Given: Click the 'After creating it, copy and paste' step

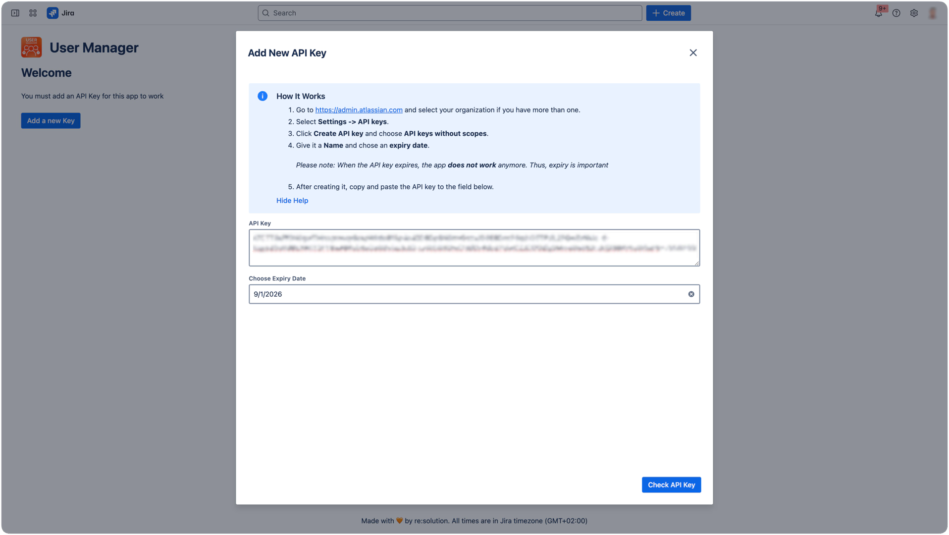Looking at the screenshot, I should coord(395,186).
